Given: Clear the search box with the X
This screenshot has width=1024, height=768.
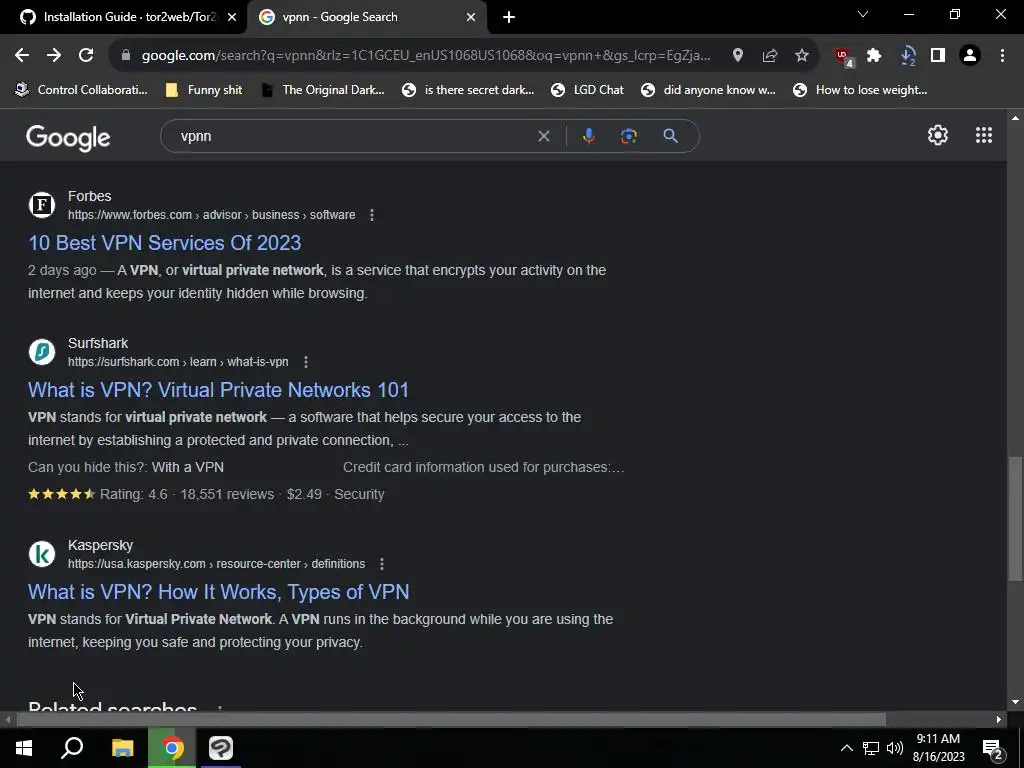Looking at the screenshot, I should pyautogui.click(x=543, y=136).
